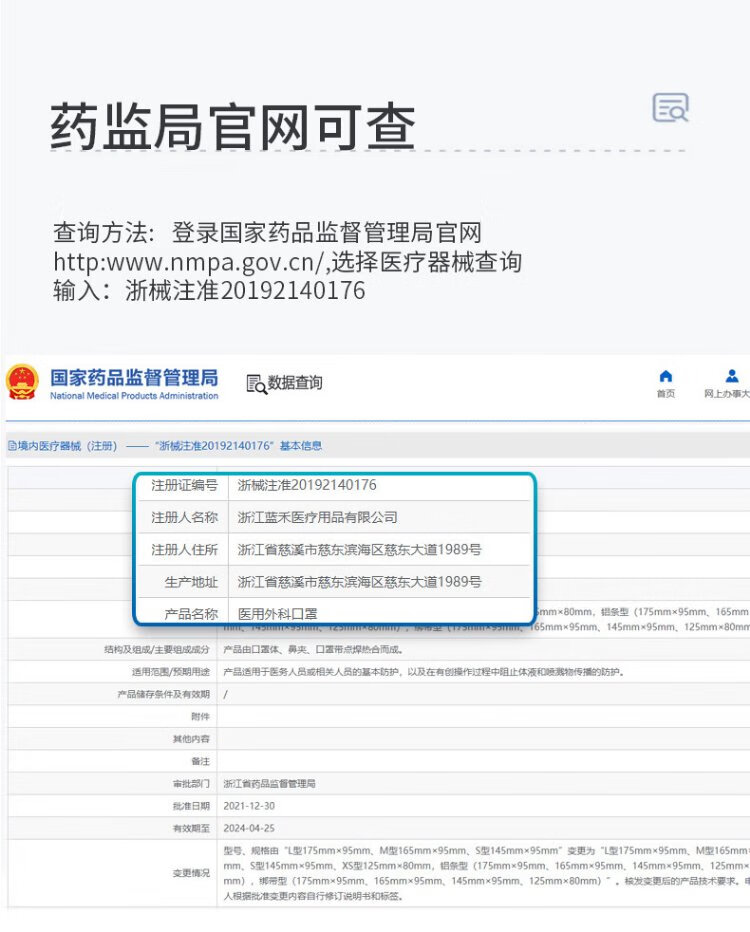Click the 产品名称 value 医用外科口罩
This screenshot has width=750, height=932.
pyautogui.click(x=278, y=613)
